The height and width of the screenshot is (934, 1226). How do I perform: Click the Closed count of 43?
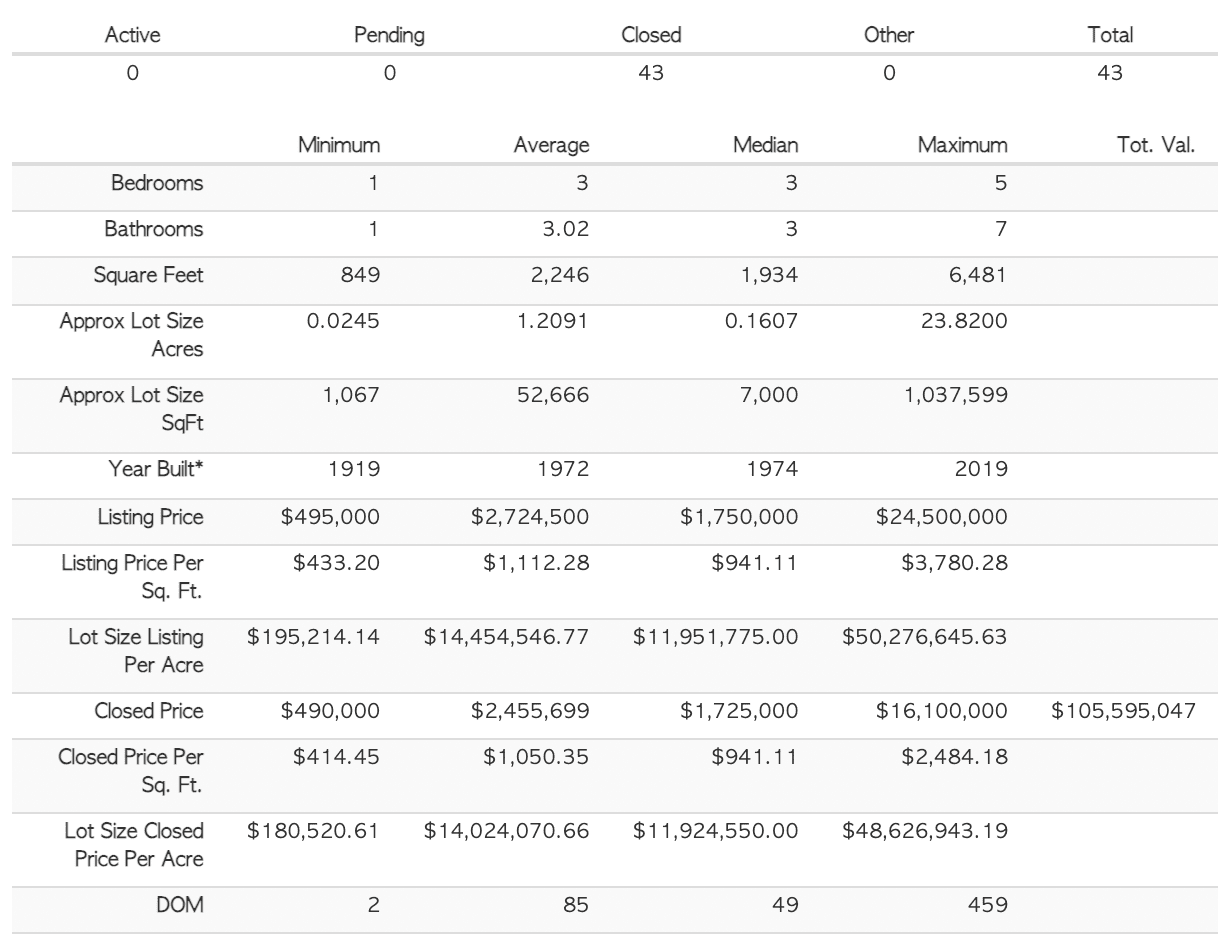tap(651, 73)
